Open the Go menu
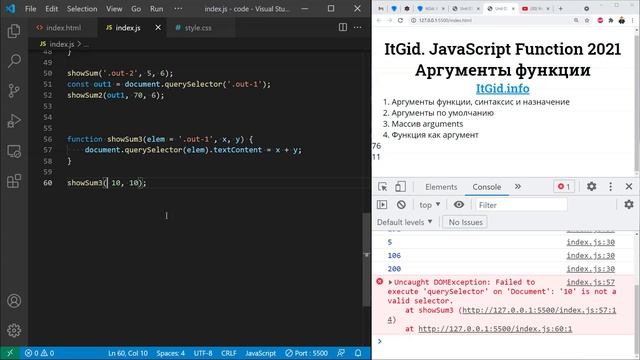Viewport: 640px width, 360px height. coord(136,9)
